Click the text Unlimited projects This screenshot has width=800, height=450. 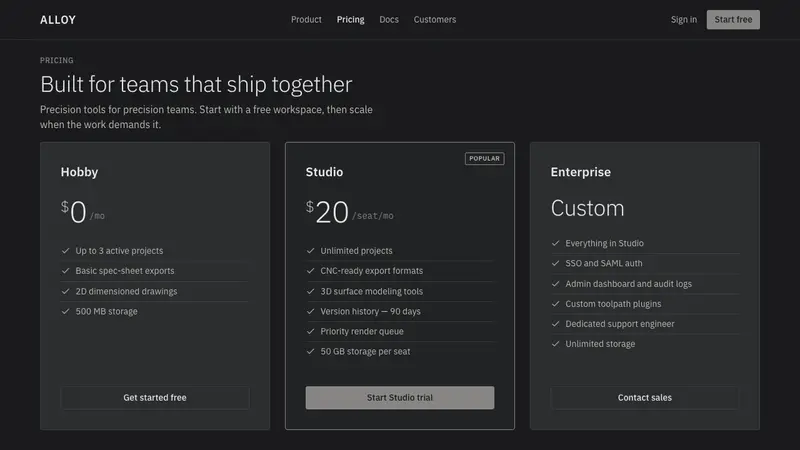(x=357, y=251)
